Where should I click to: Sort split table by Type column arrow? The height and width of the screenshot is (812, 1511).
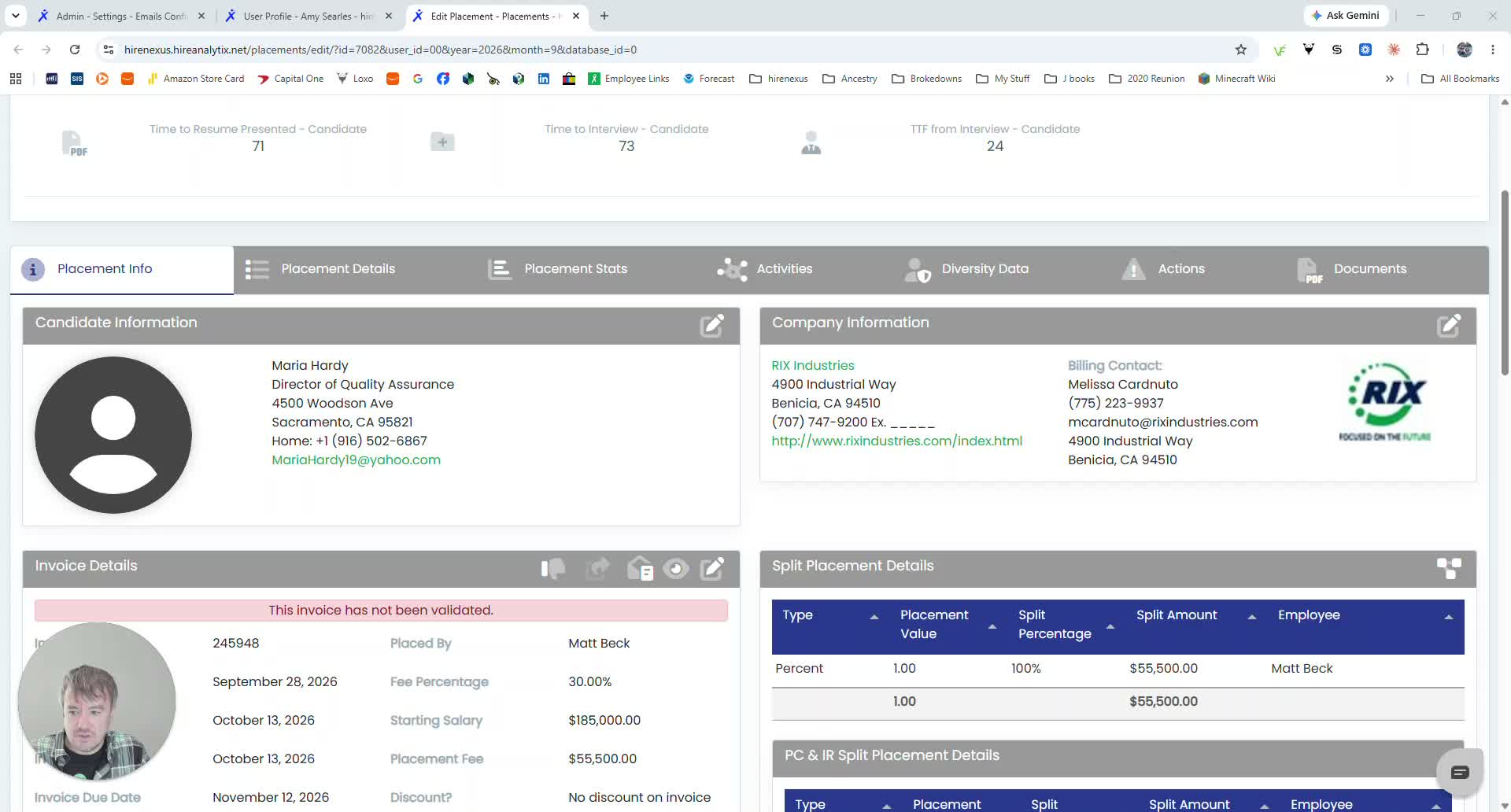click(x=874, y=617)
